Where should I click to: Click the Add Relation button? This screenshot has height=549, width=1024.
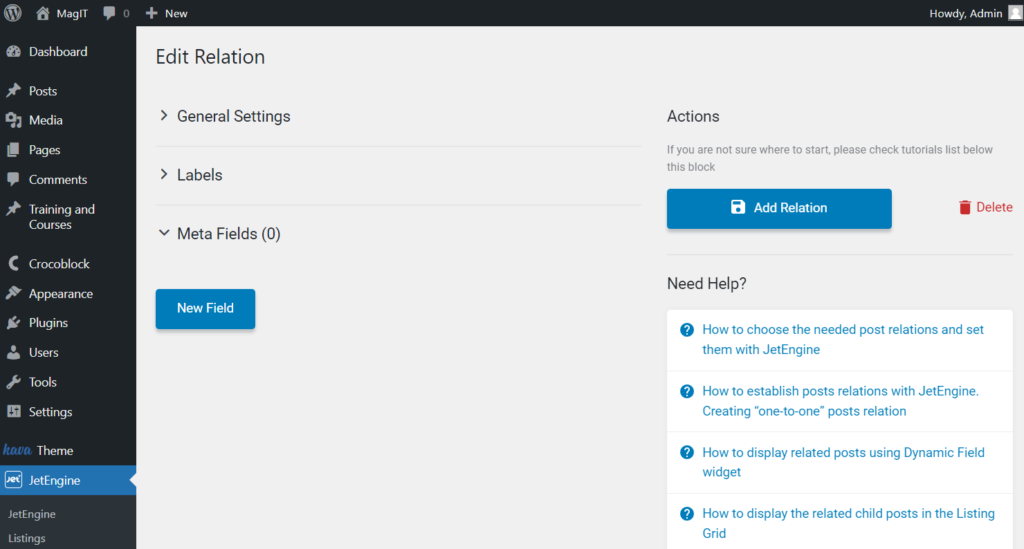click(779, 208)
